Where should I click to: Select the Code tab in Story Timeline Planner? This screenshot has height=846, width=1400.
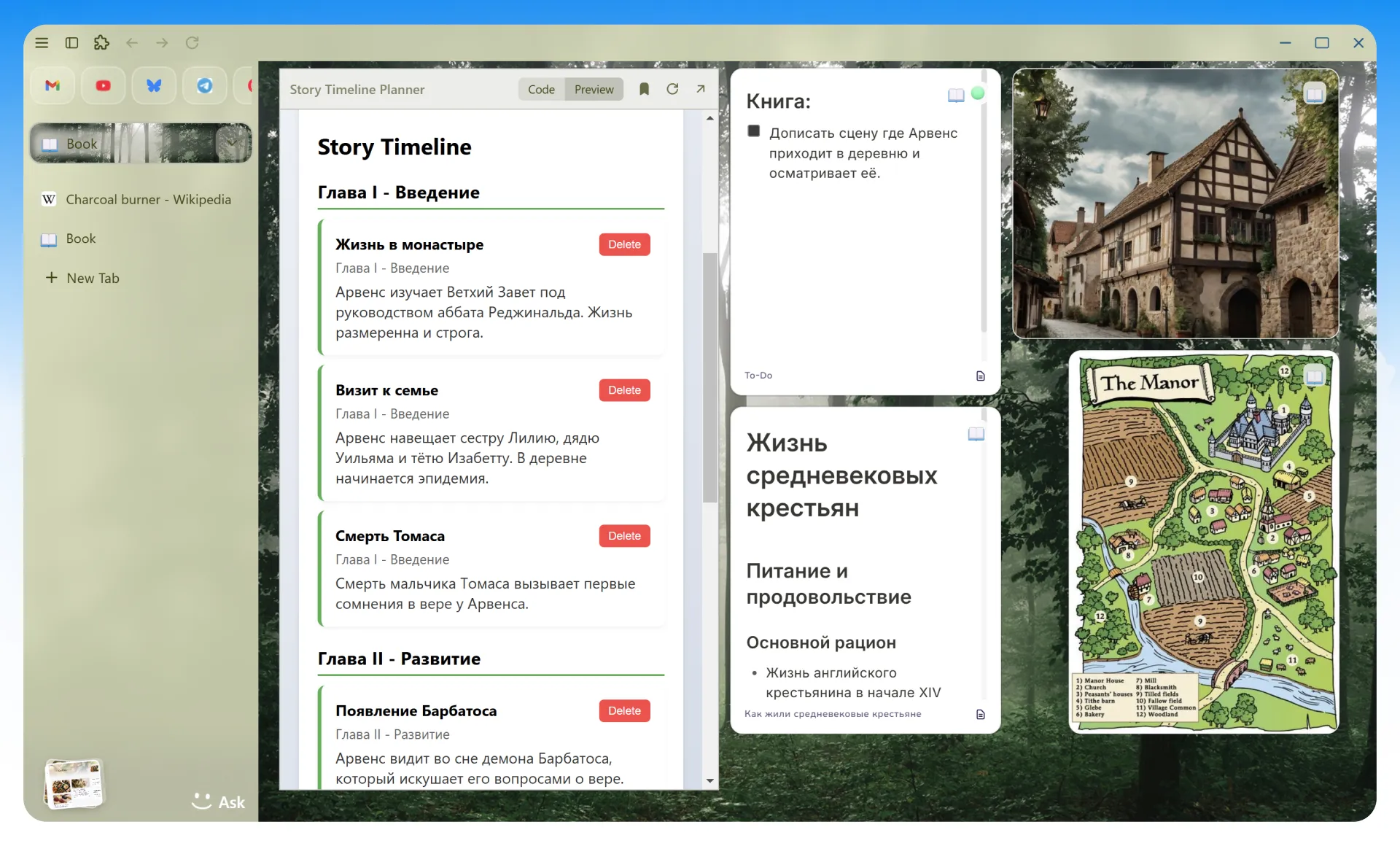[x=541, y=89]
